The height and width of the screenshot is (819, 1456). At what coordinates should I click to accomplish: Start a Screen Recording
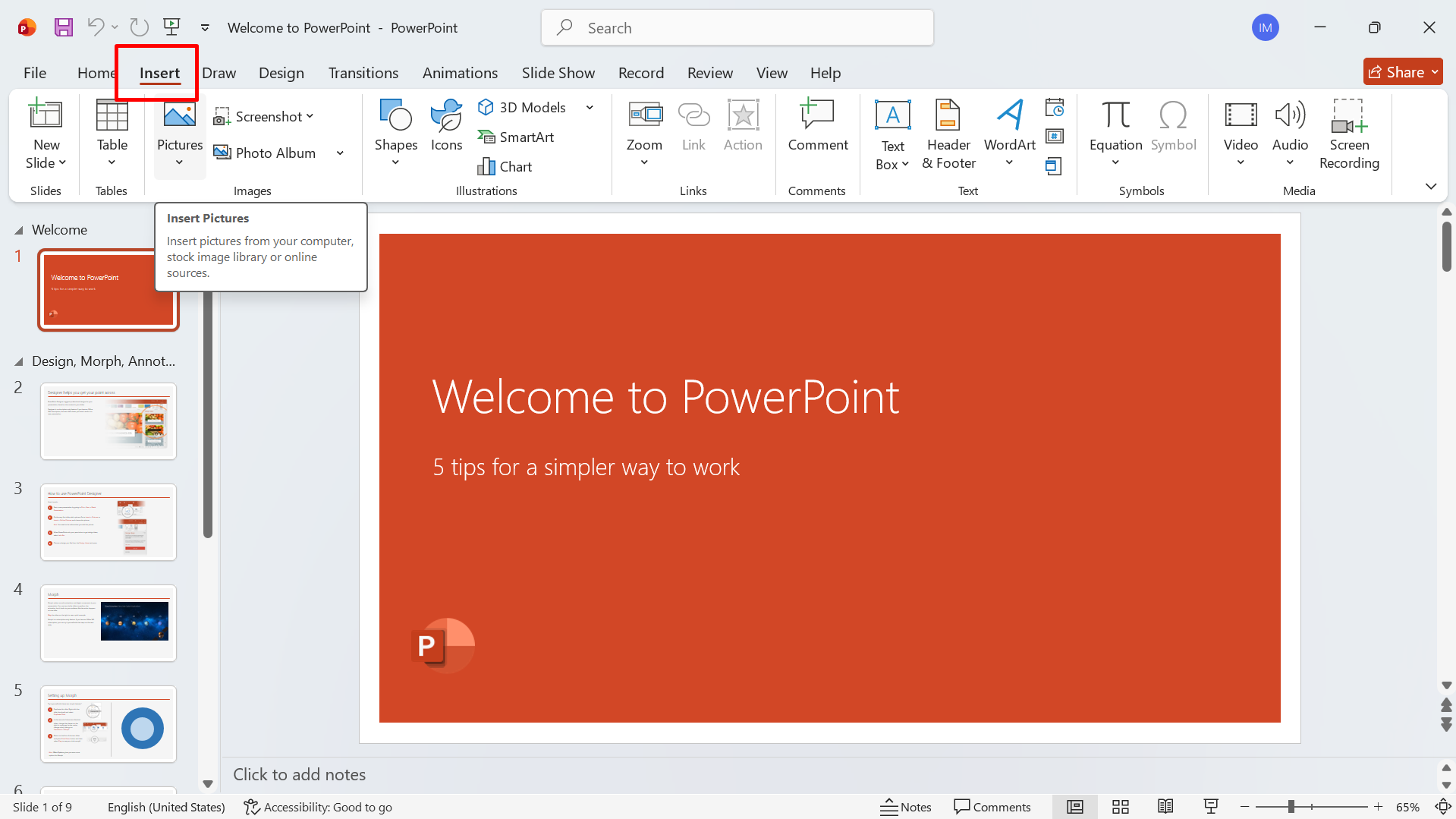[1349, 135]
